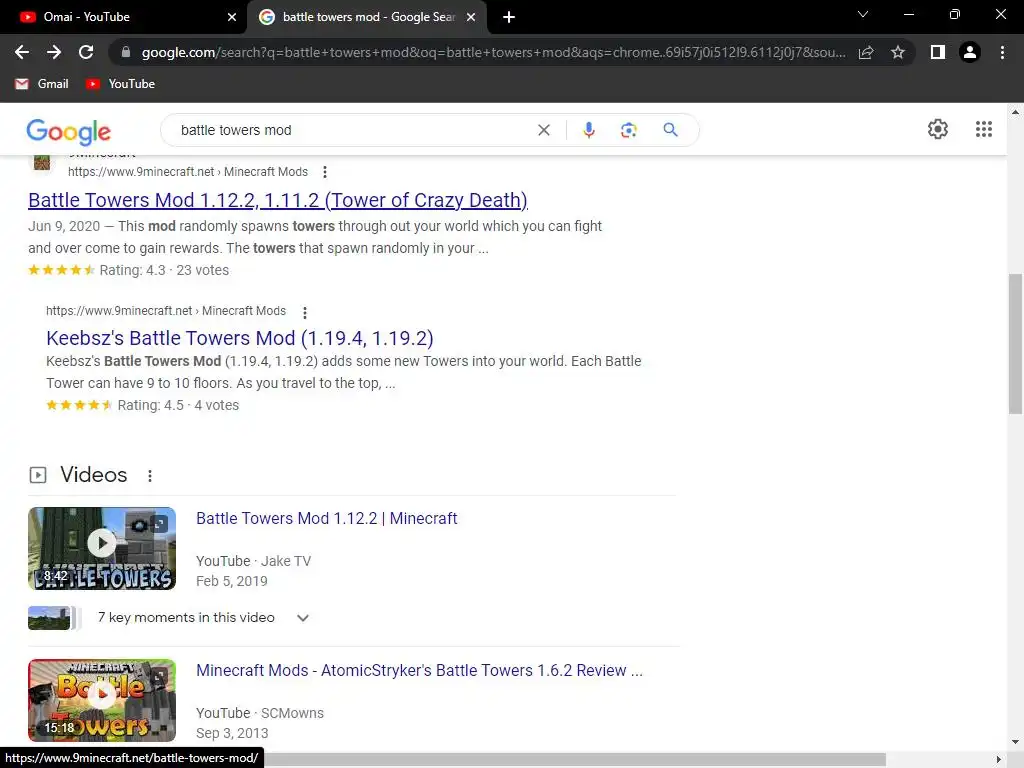This screenshot has width=1024, height=768.
Task: Go to Google home via logo
Action: 69,131
